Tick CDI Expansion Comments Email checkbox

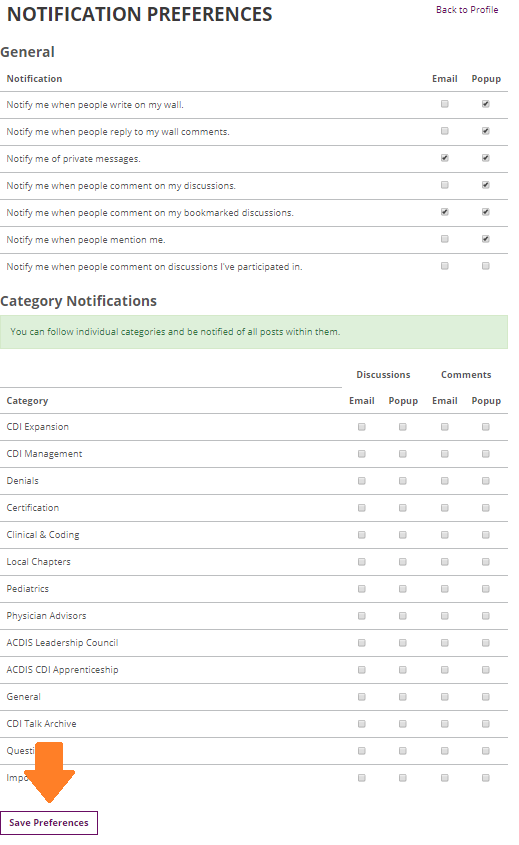(445, 427)
